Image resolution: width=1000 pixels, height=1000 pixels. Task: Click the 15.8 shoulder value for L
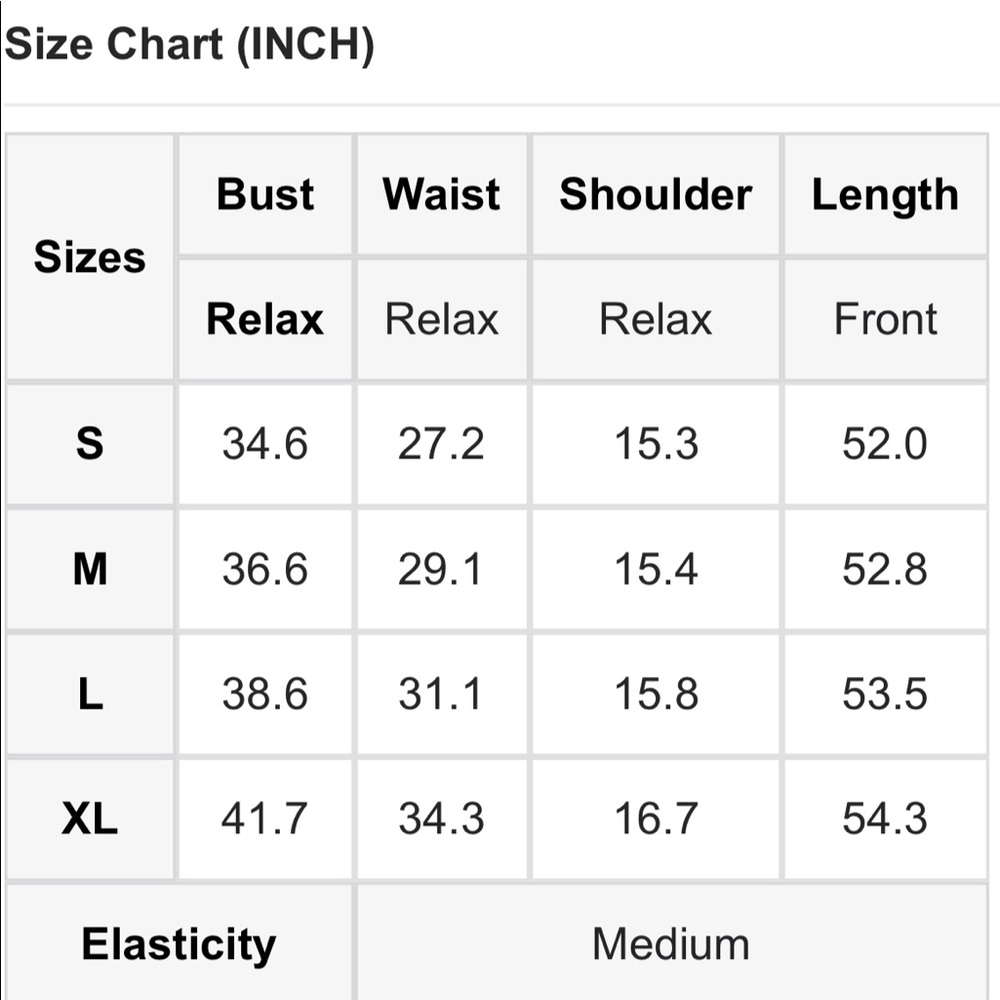(656, 694)
